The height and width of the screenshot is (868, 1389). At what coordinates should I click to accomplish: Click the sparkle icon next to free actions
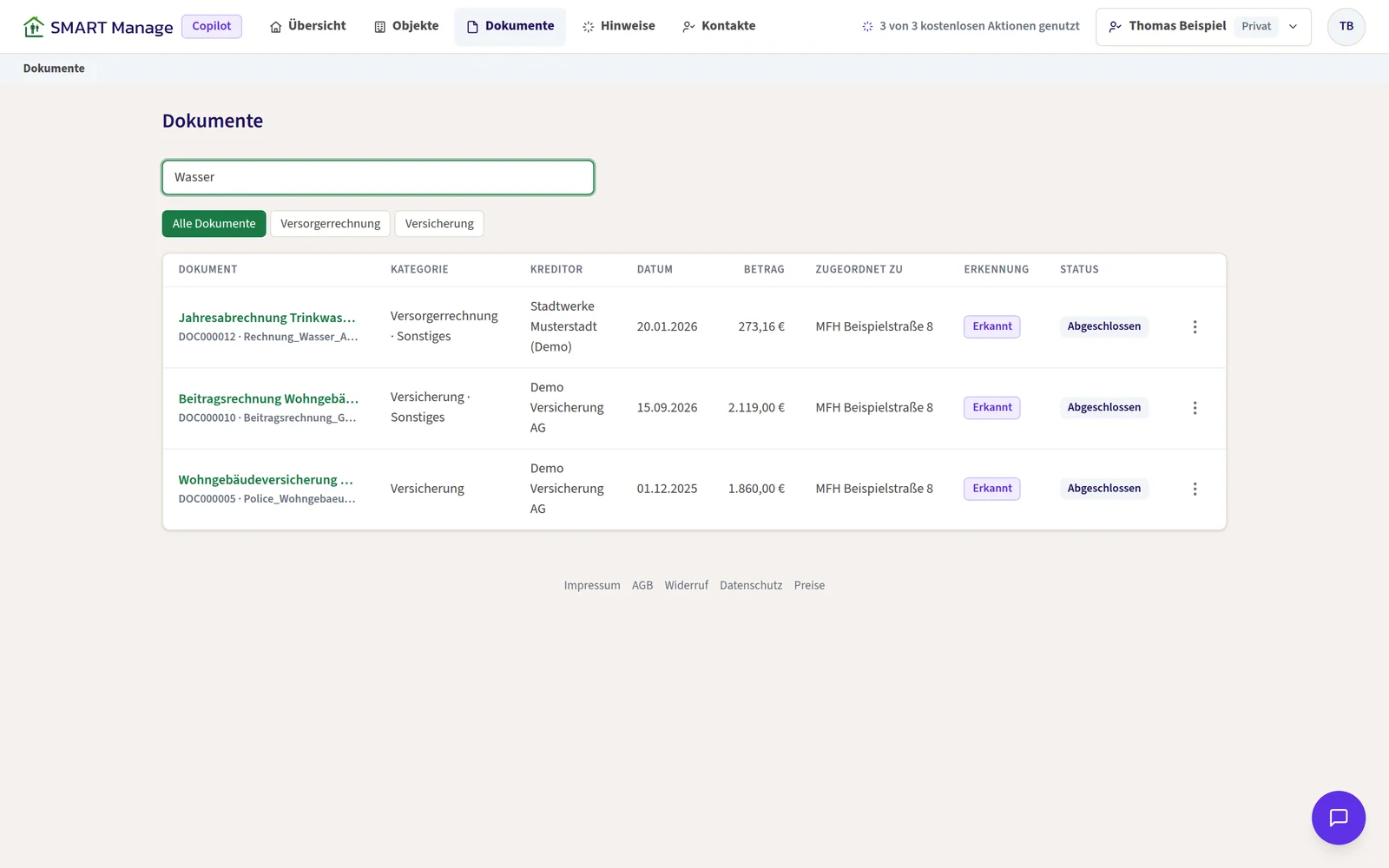click(867, 27)
